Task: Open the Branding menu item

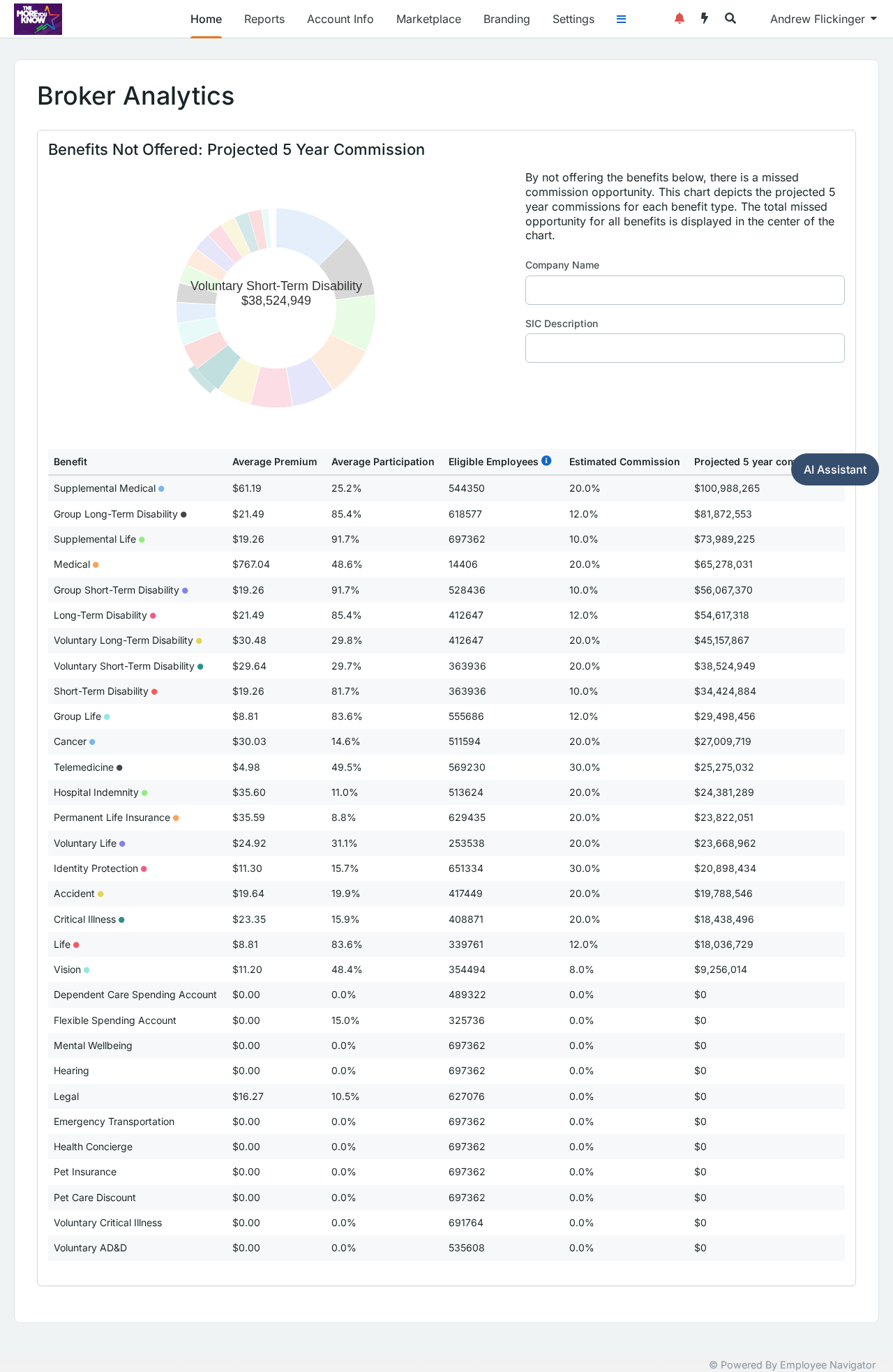Action: click(506, 19)
